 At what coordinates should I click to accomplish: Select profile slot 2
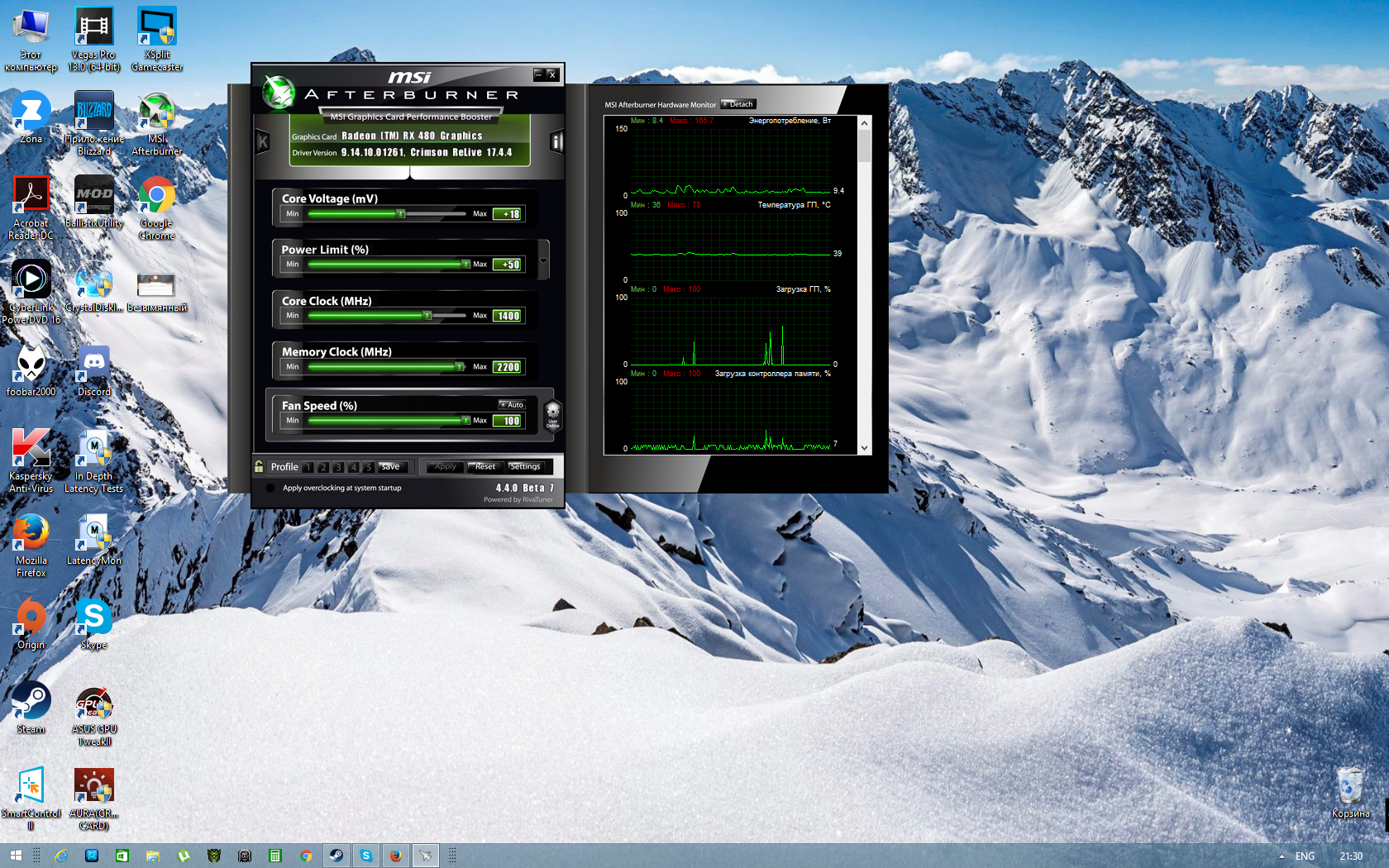pyautogui.click(x=323, y=467)
